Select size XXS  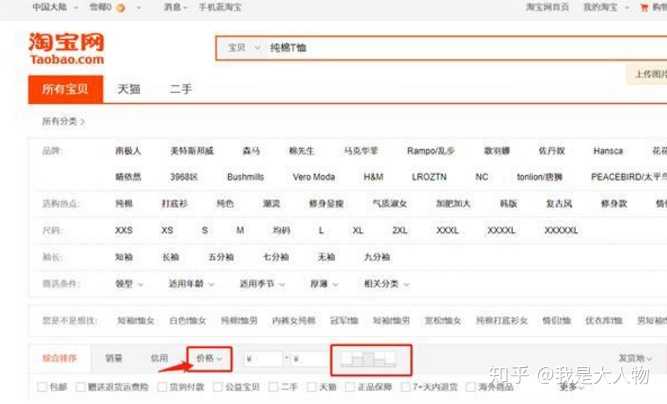tap(124, 230)
